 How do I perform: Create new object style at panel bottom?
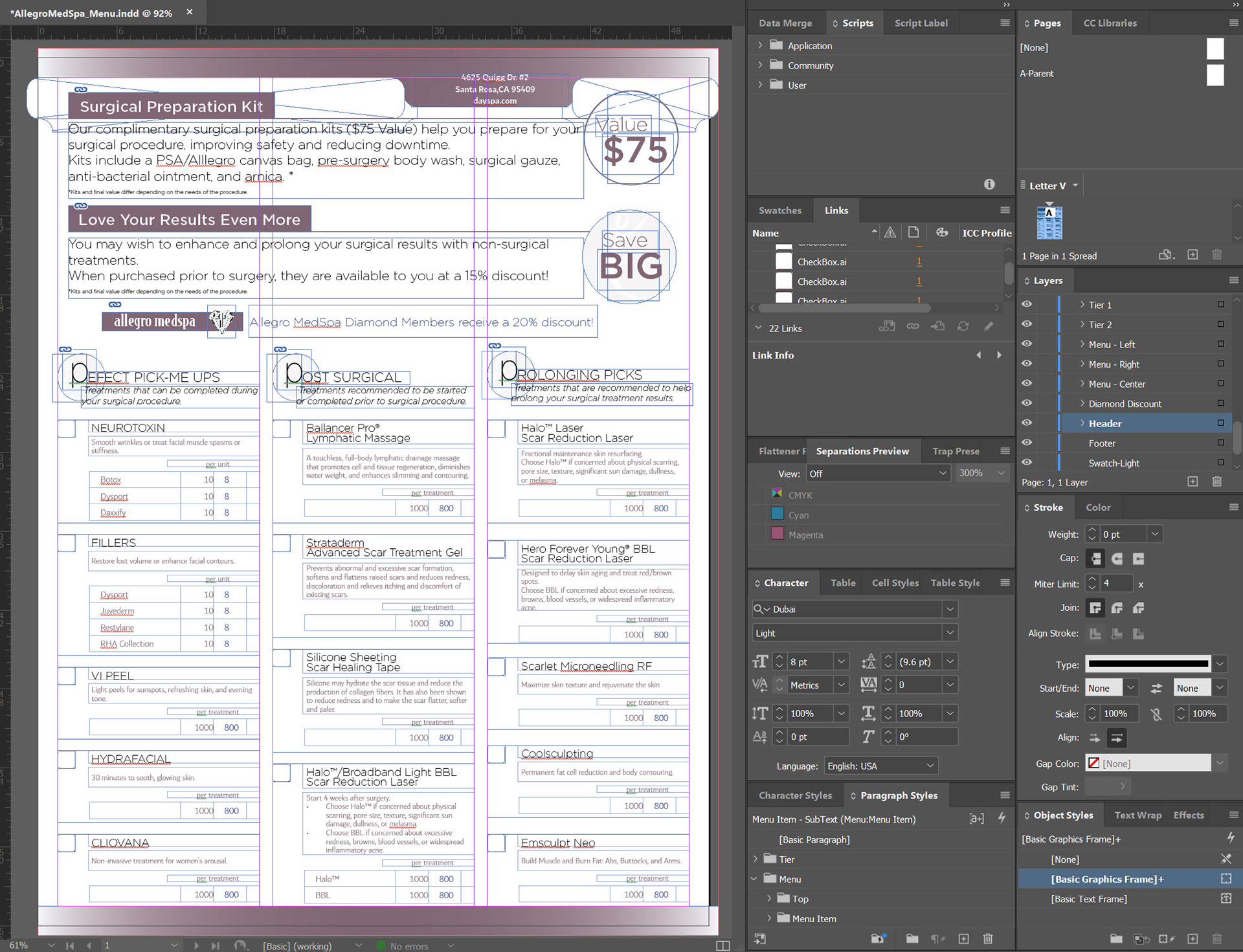[1193, 938]
